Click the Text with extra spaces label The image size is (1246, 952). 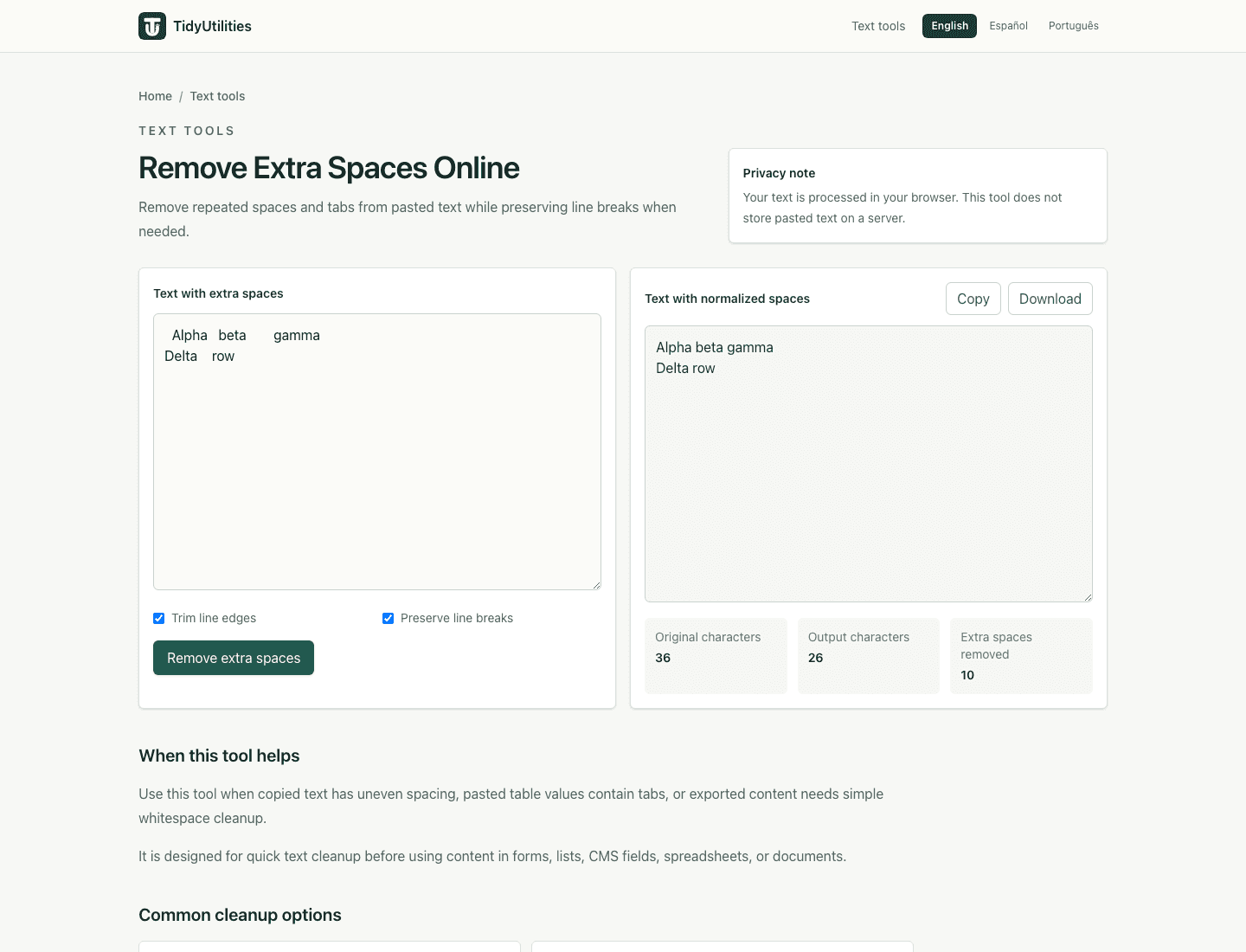coord(218,293)
